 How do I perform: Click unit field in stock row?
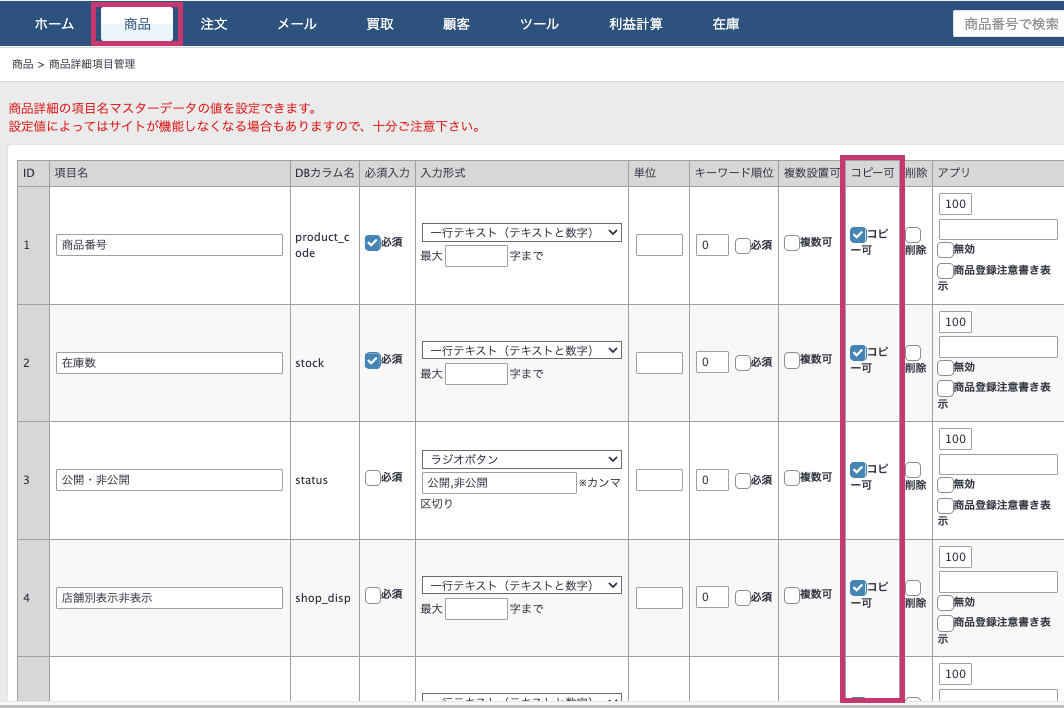(659, 362)
